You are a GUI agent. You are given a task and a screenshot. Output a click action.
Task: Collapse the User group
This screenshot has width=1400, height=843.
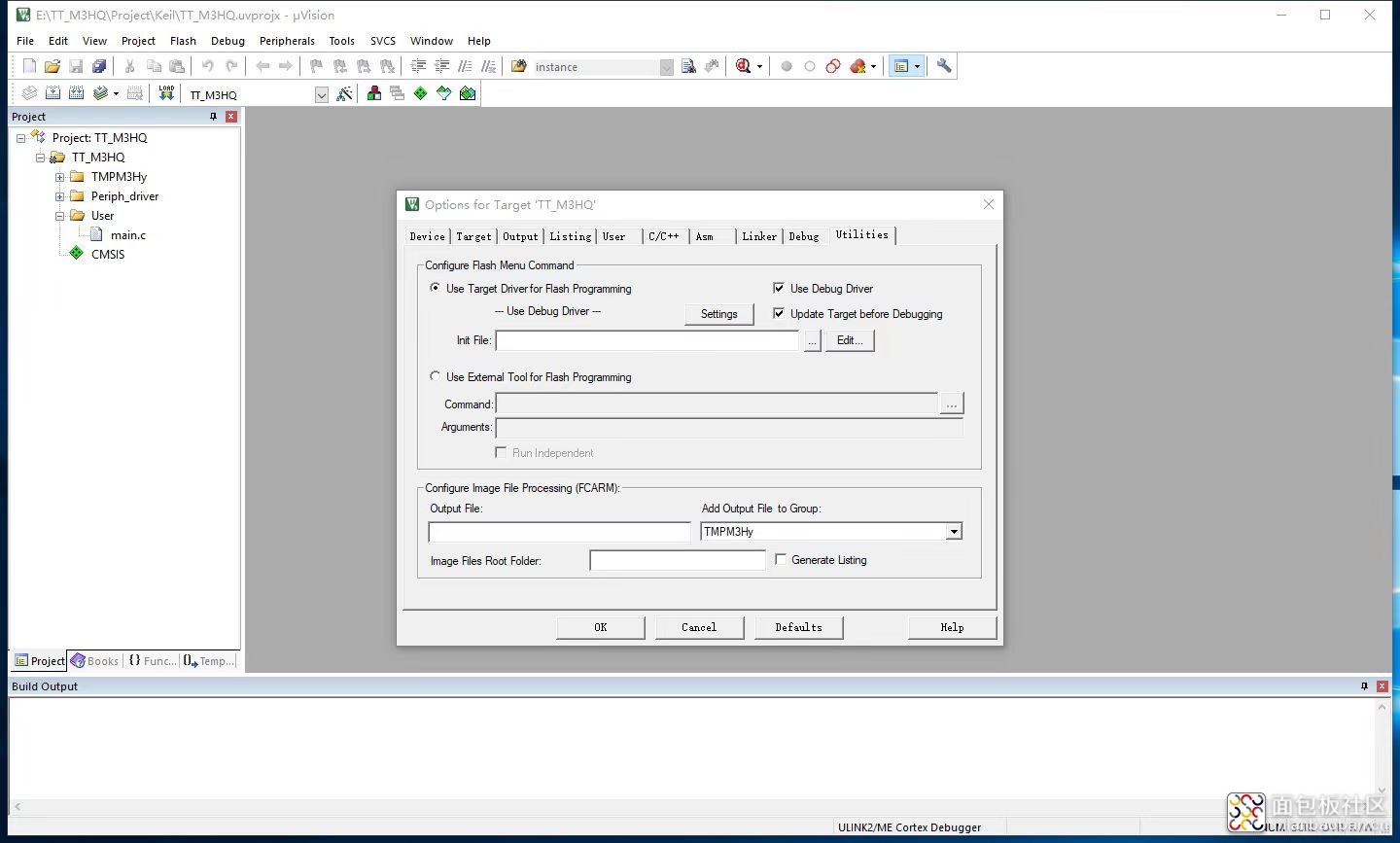(x=59, y=216)
